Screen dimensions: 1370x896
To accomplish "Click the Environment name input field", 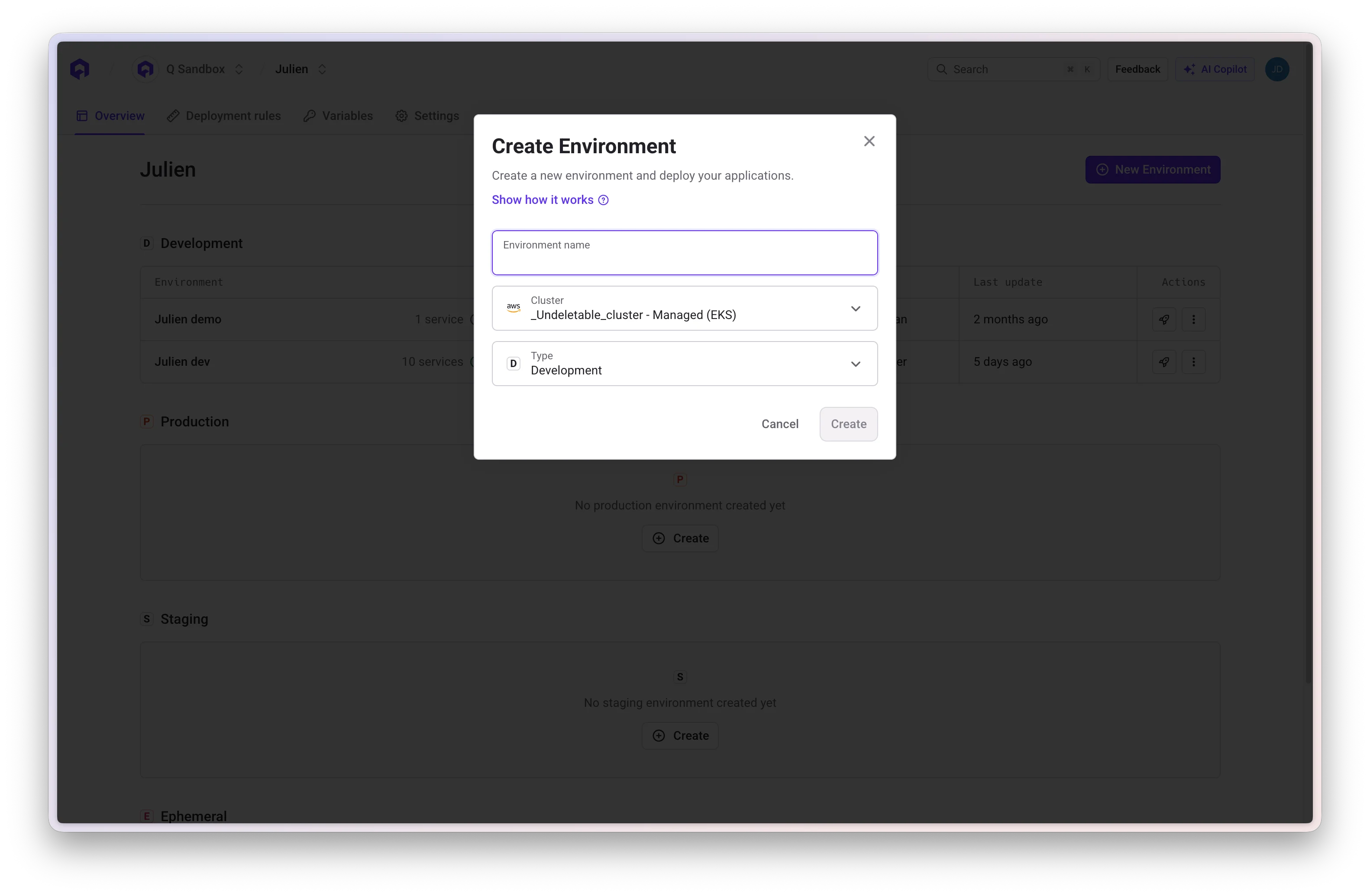I will (685, 253).
